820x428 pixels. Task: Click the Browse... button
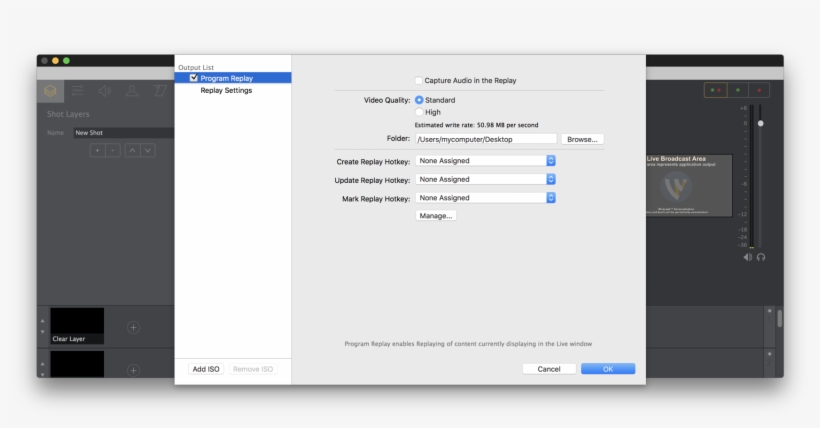pos(582,139)
